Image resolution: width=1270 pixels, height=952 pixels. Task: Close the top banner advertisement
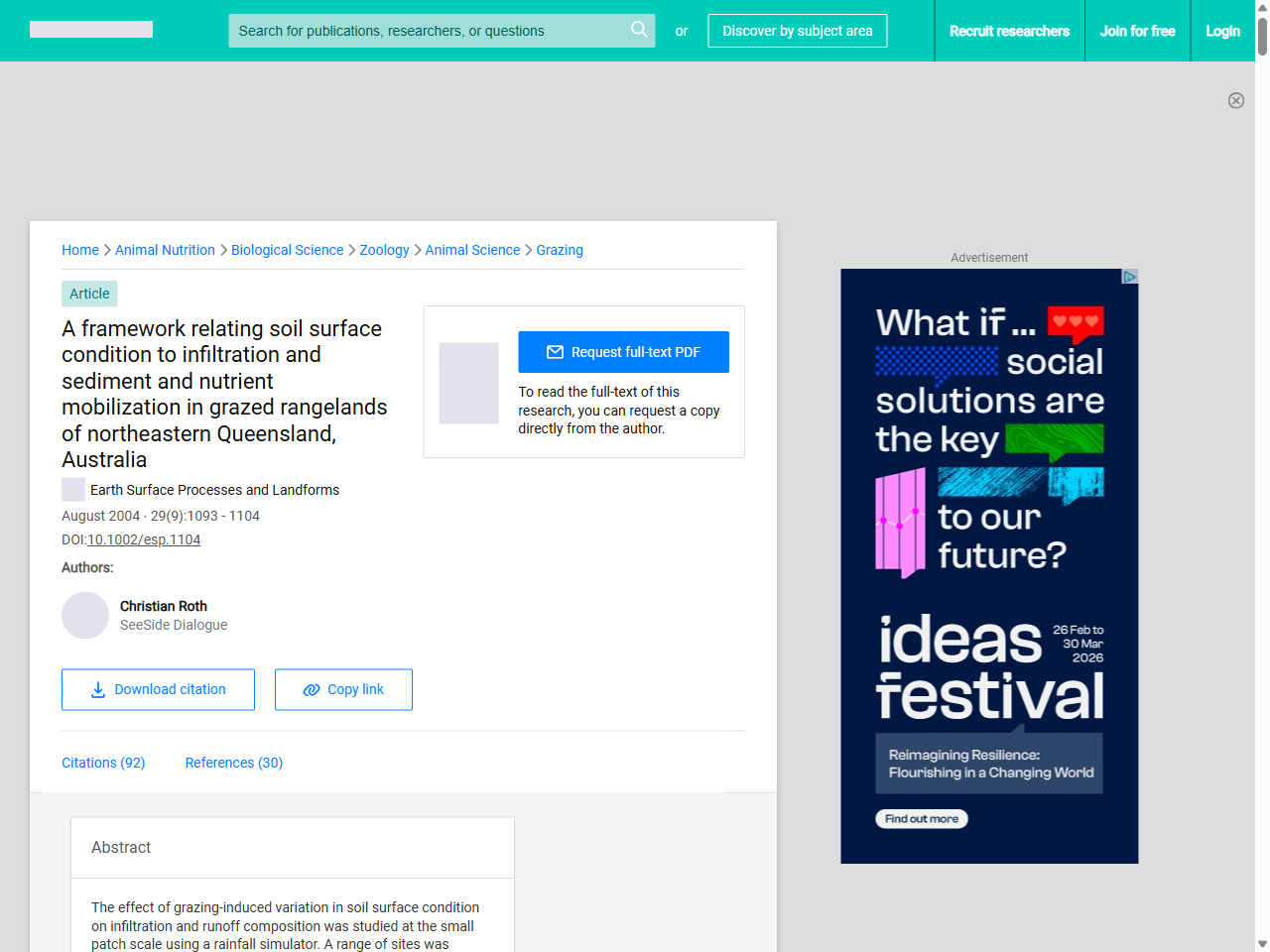coord(1235,100)
